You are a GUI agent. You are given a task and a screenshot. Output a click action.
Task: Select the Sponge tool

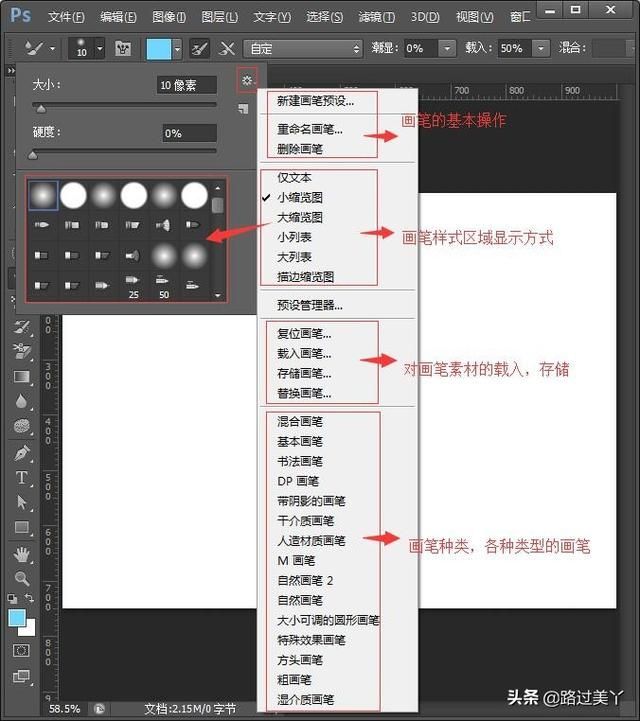click(x=22, y=426)
